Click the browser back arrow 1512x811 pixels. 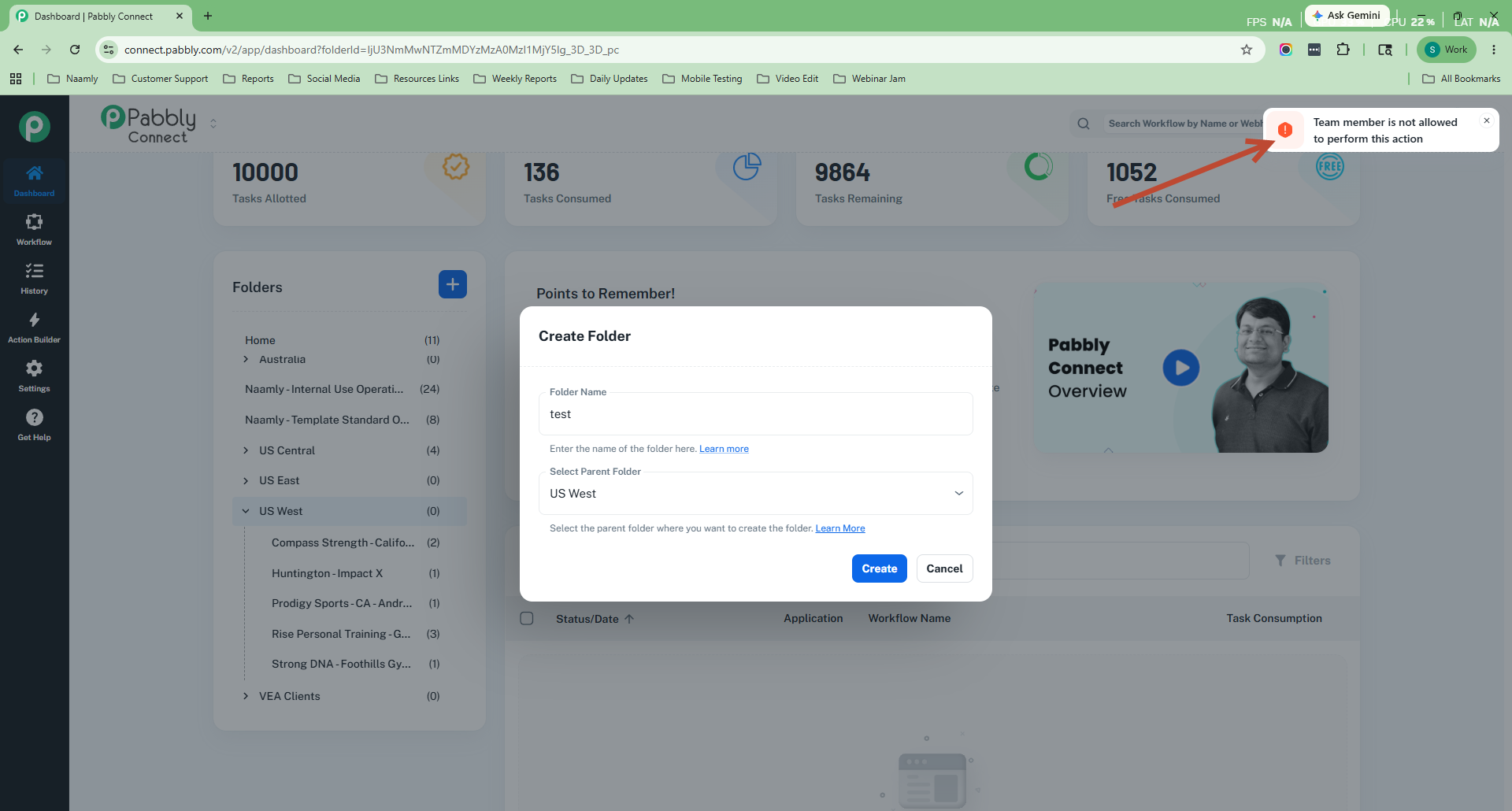click(18, 50)
